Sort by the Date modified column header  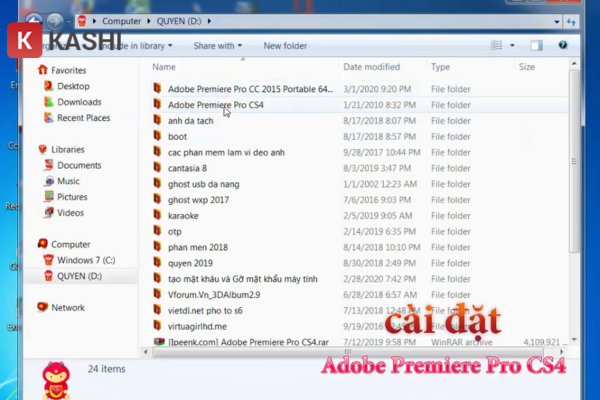372,67
